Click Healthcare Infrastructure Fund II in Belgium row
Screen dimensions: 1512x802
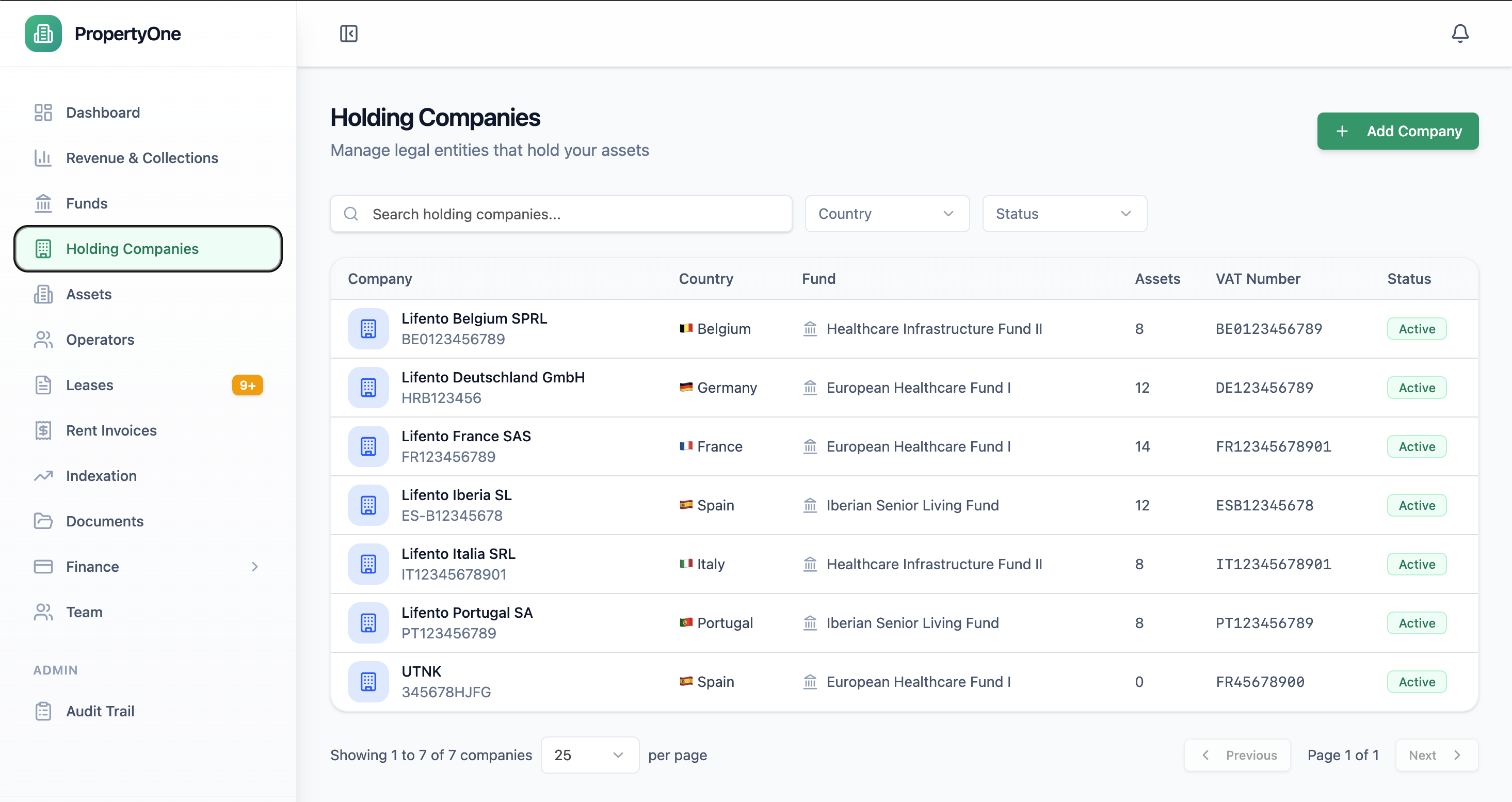pos(934,329)
